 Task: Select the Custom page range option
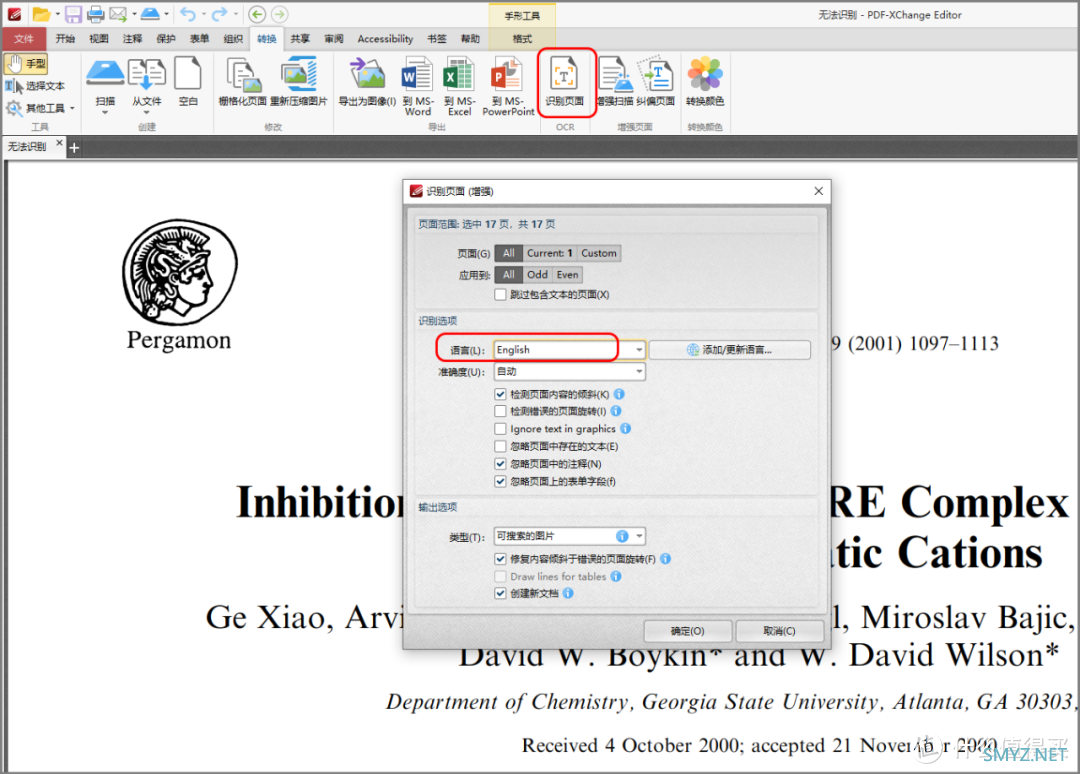pyautogui.click(x=599, y=253)
